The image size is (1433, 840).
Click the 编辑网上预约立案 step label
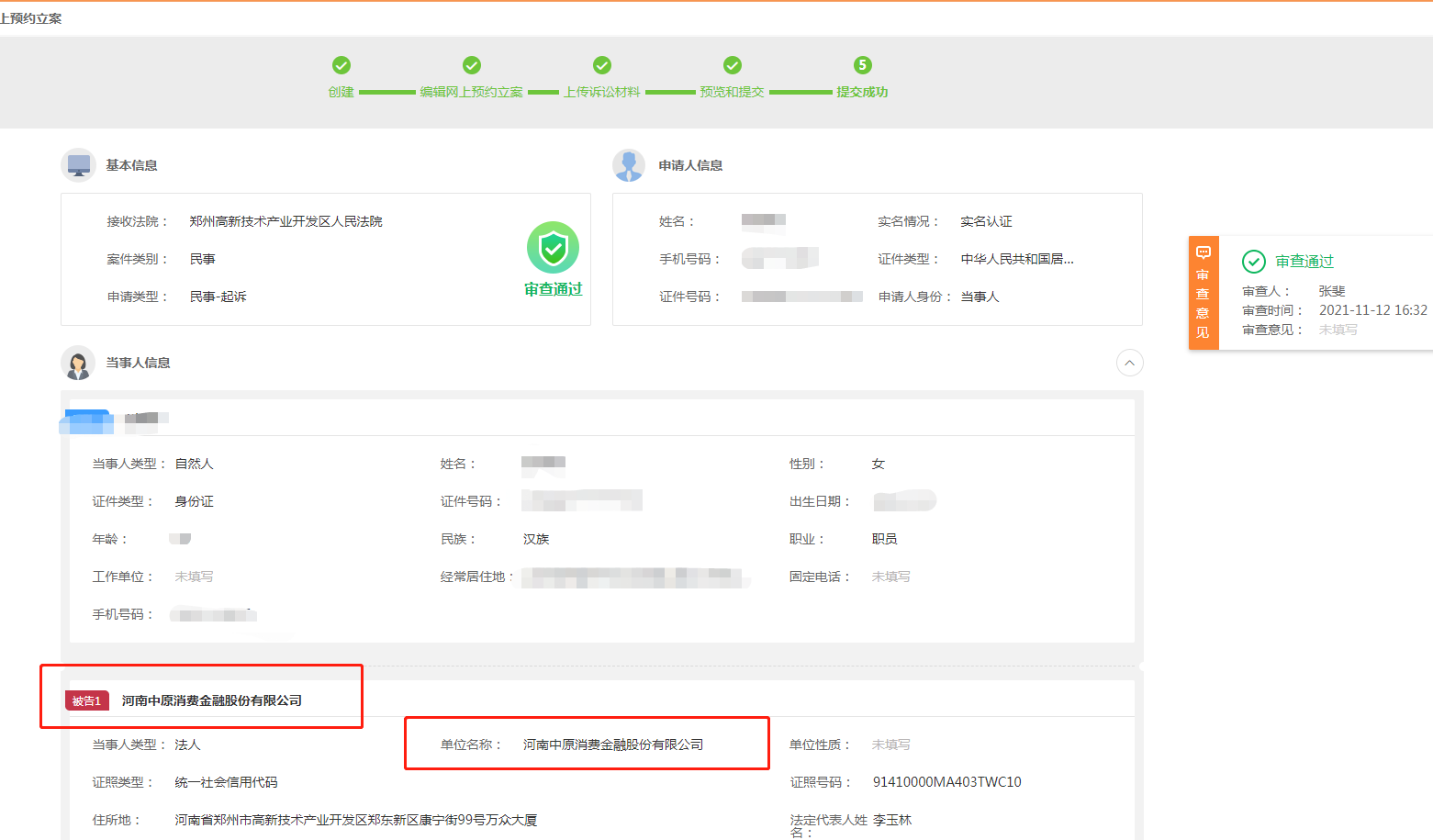tap(472, 92)
